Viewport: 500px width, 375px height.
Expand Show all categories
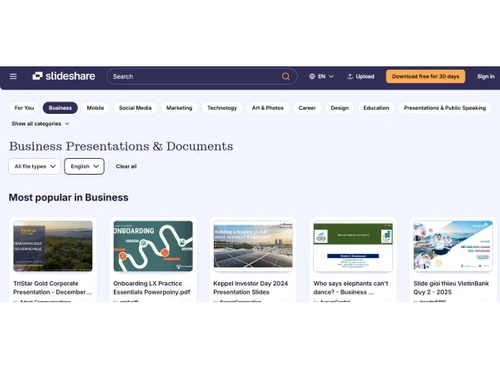40,124
